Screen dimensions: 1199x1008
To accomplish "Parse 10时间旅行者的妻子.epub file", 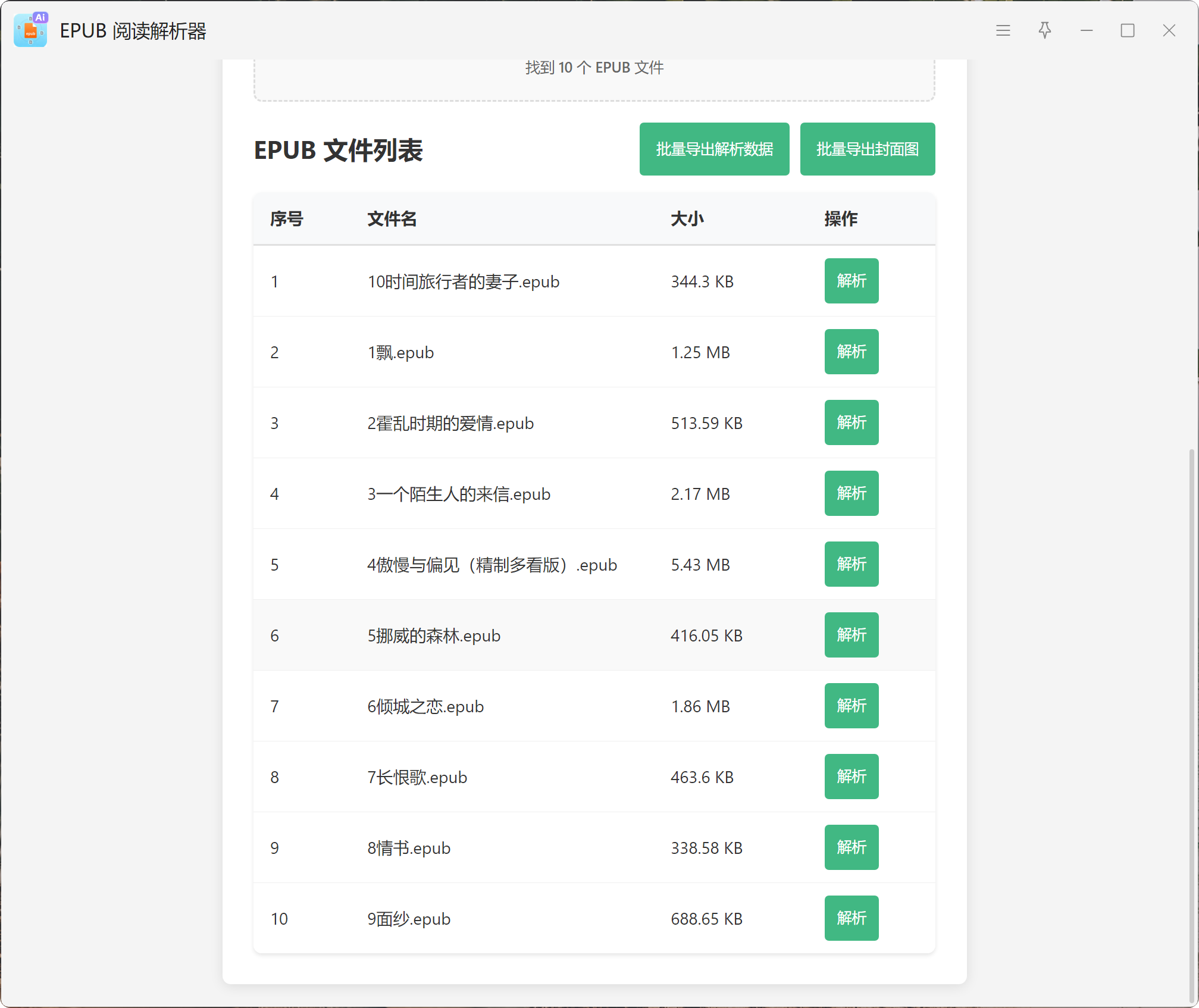I will [851, 281].
